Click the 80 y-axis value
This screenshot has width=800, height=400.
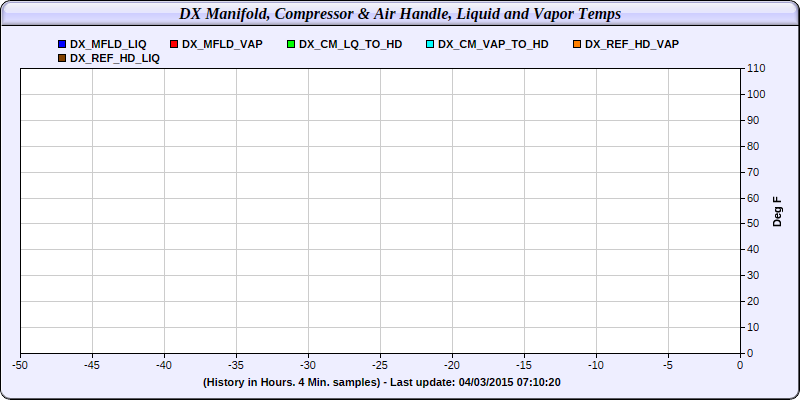[754, 146]
